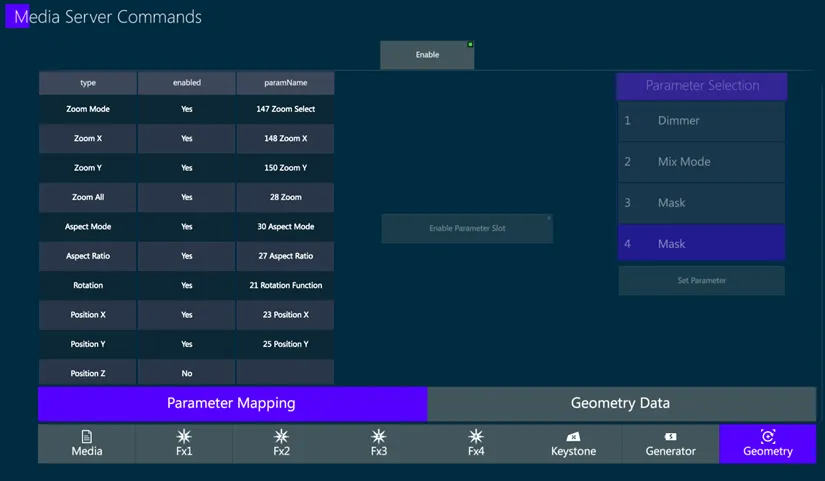Select the Position X type cell

pyautogui.click(x=88, y=315)
